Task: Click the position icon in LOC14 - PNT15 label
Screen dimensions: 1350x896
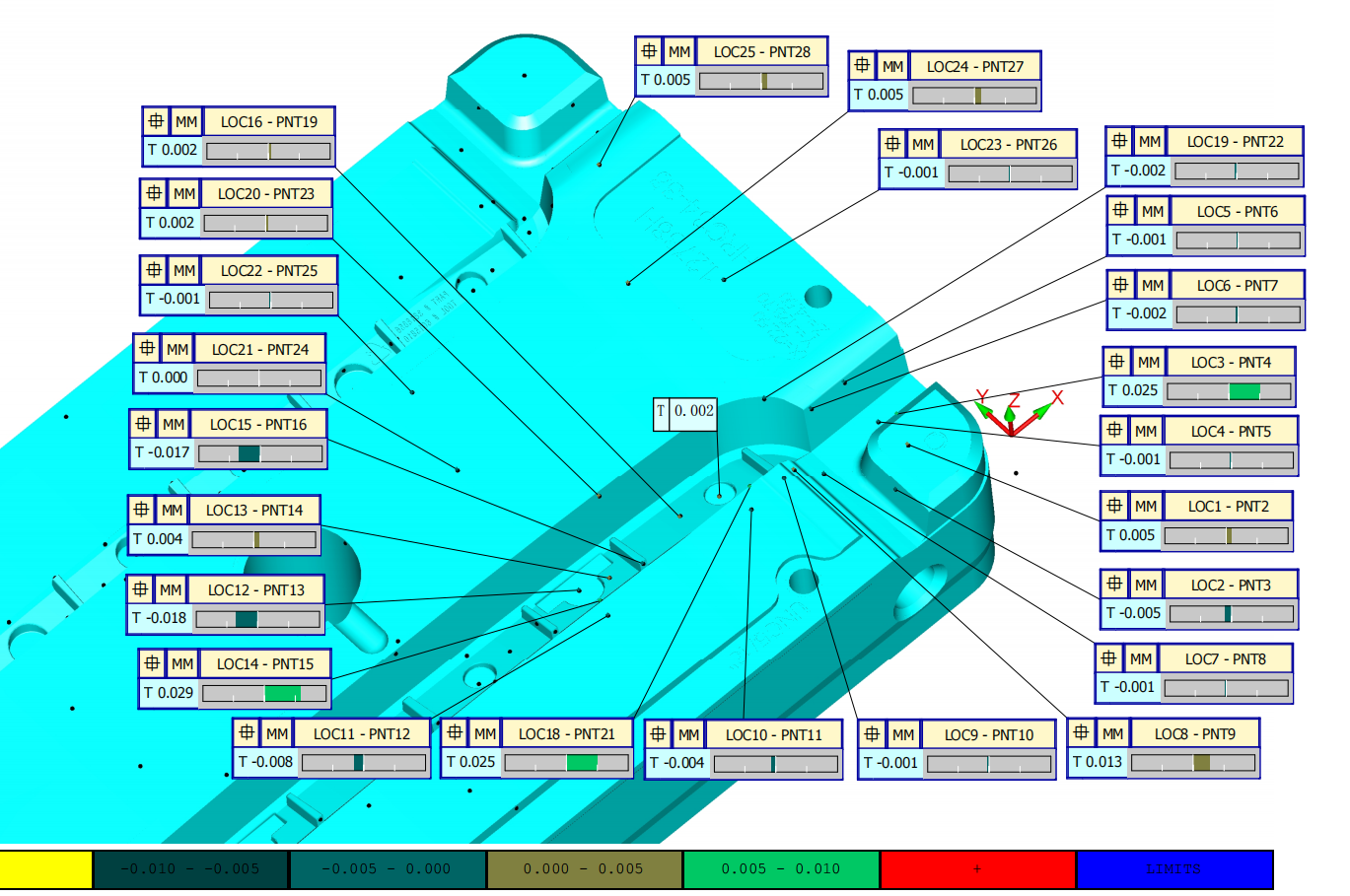Action: (152, 663)
